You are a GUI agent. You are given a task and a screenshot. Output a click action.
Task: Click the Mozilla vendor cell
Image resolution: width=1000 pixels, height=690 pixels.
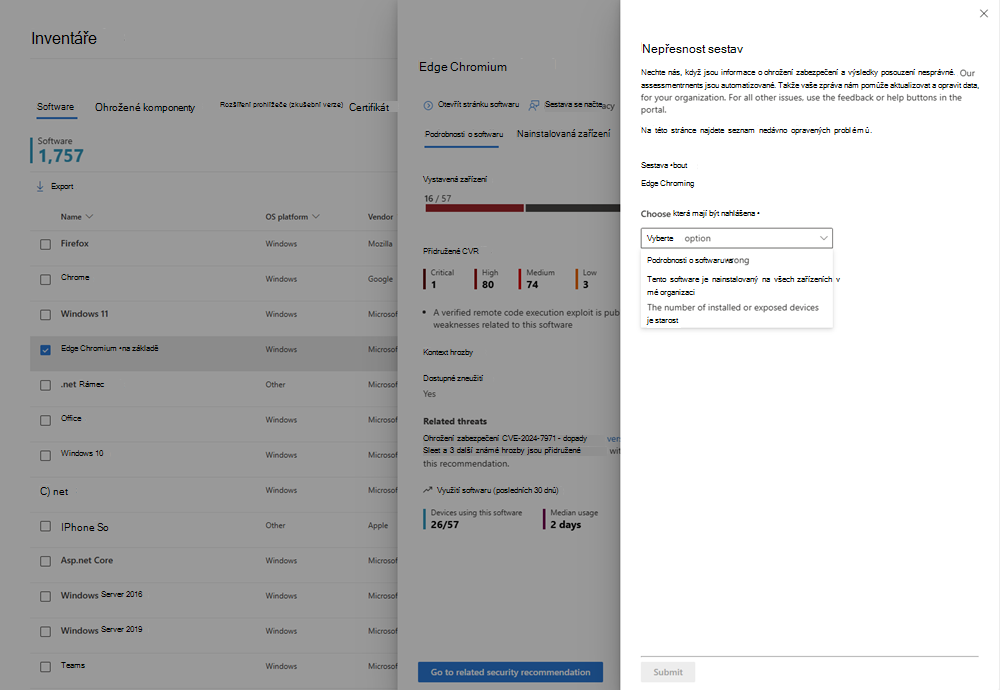pyautogui.click(x=380, y=244)
